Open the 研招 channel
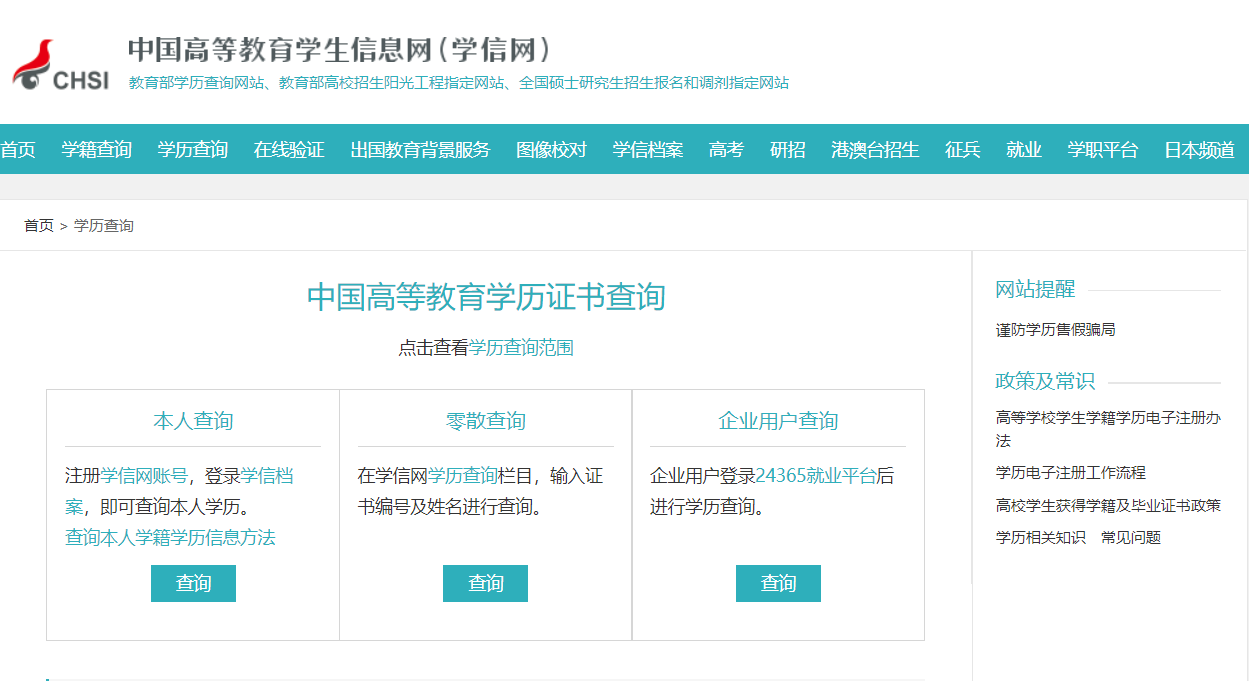 pos(788,149)
